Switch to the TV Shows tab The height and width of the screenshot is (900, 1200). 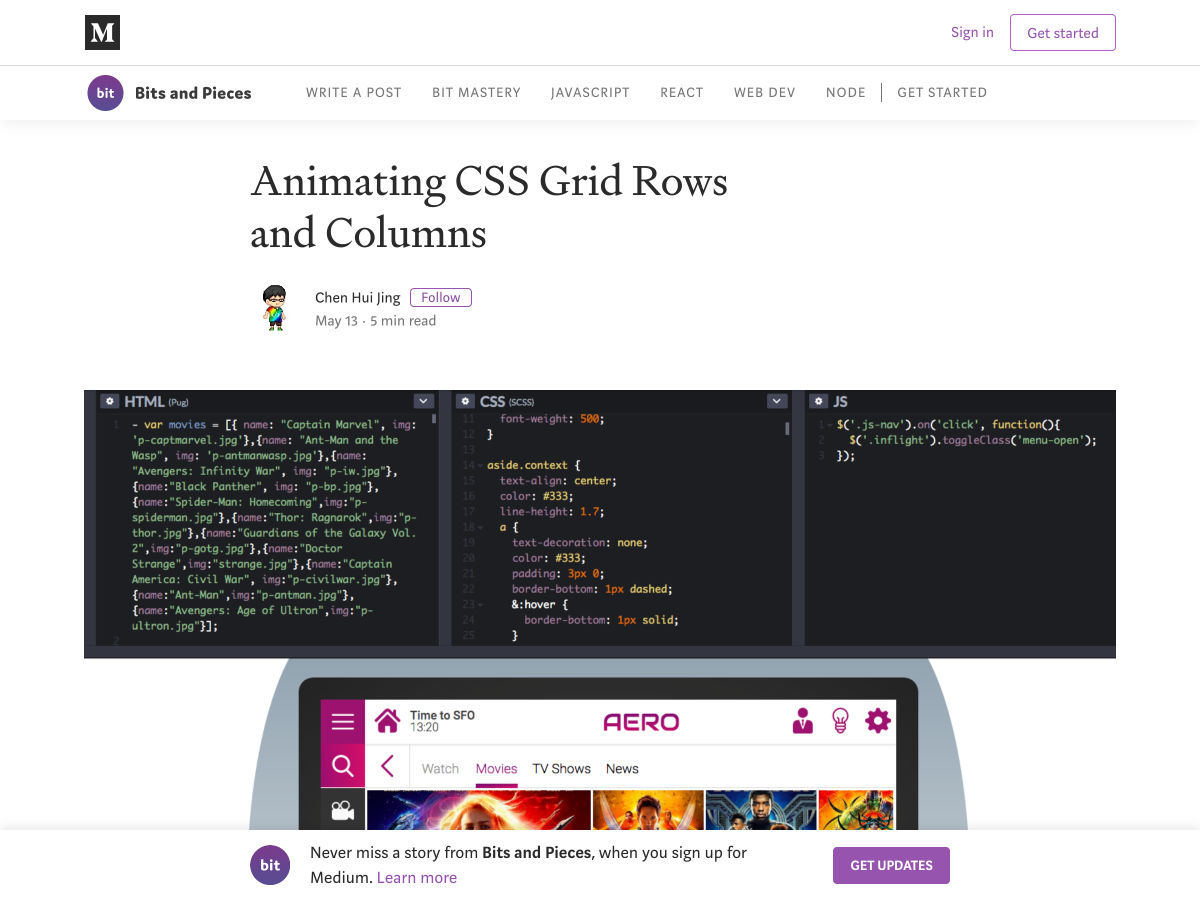[561, 769]
